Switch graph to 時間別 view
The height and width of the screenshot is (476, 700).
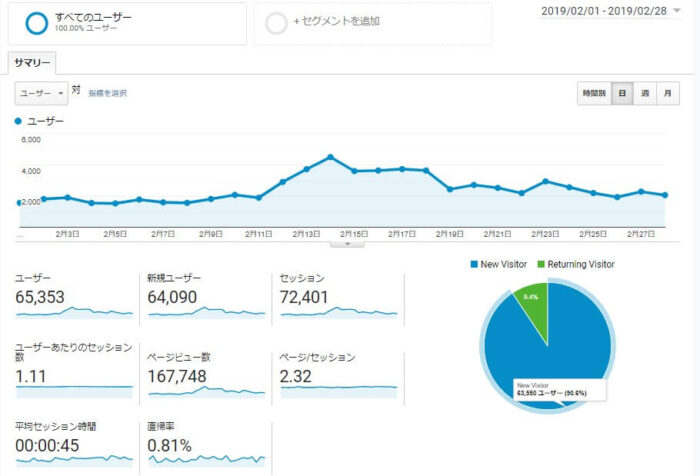click(594, 93)
